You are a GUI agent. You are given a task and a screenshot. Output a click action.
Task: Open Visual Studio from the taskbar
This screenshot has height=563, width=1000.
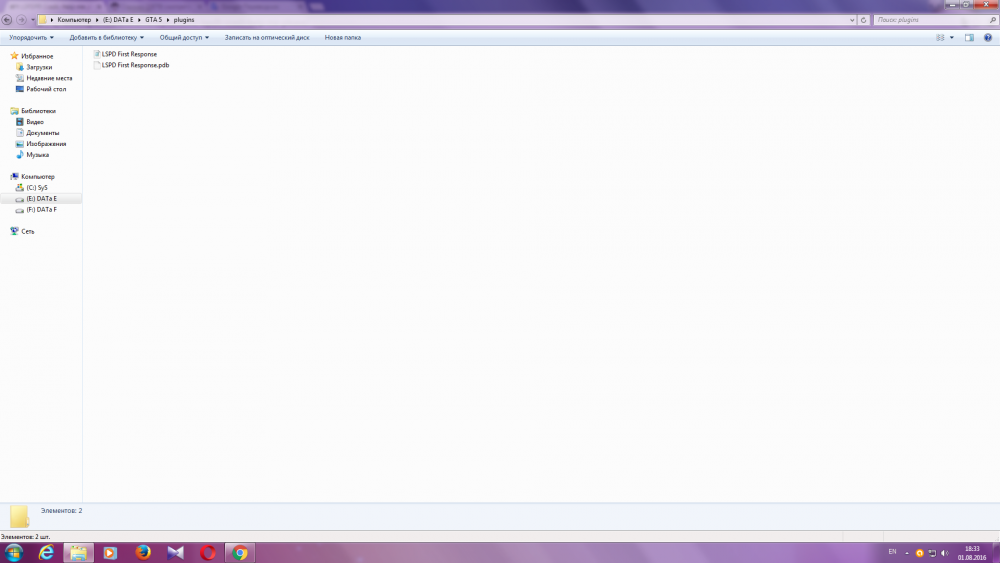pos(175,553)
